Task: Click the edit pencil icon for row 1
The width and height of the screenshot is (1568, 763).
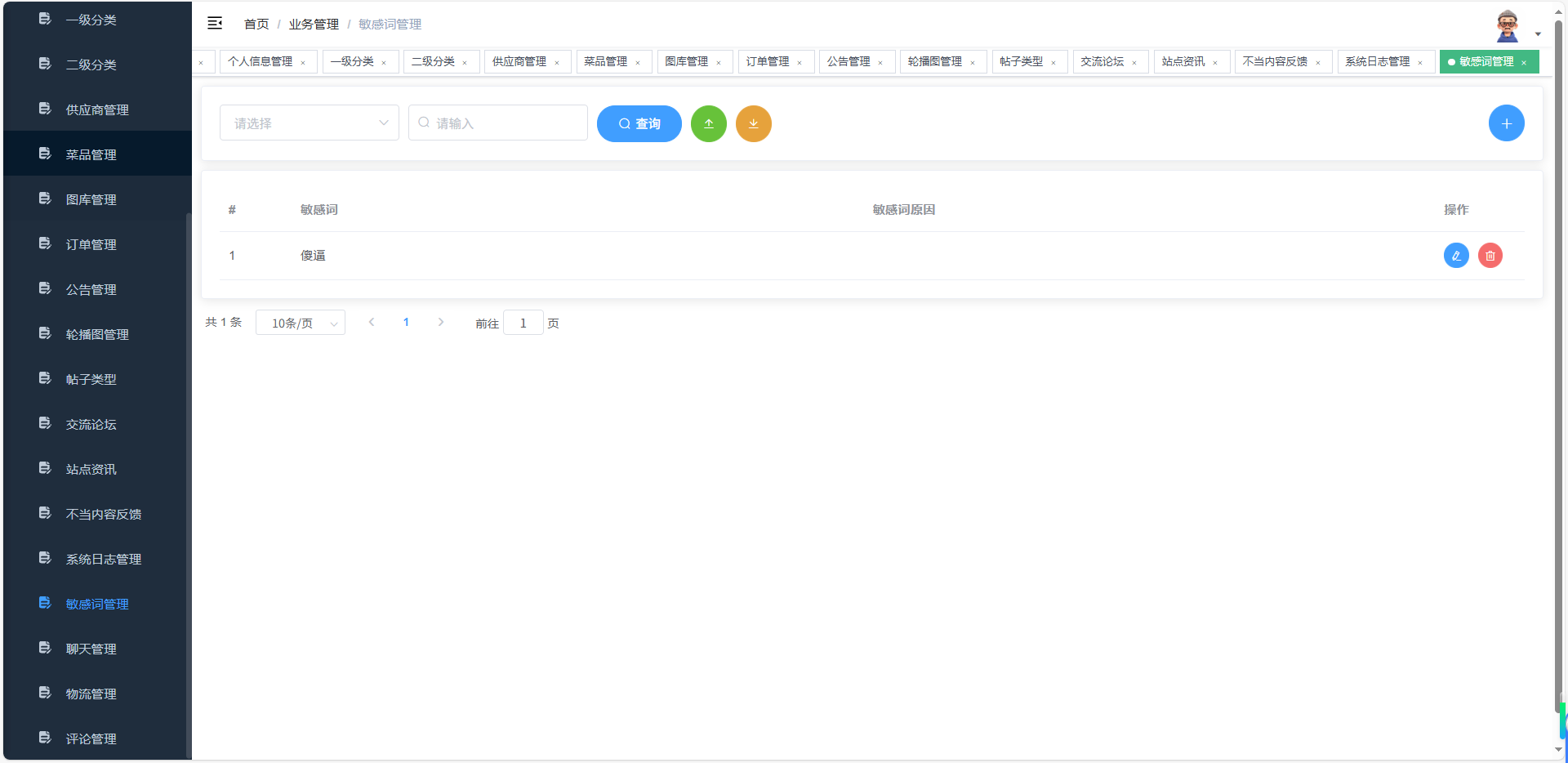Action: tap(1457, 255)
